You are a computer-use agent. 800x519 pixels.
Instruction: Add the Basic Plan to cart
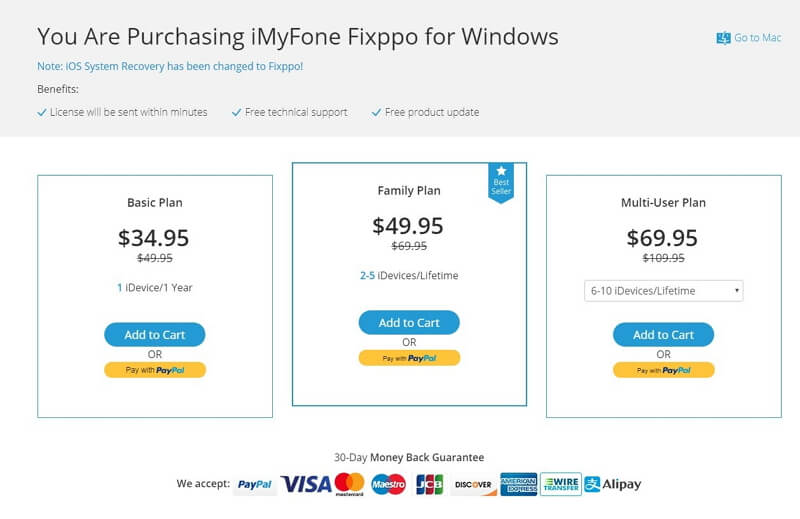155,335
